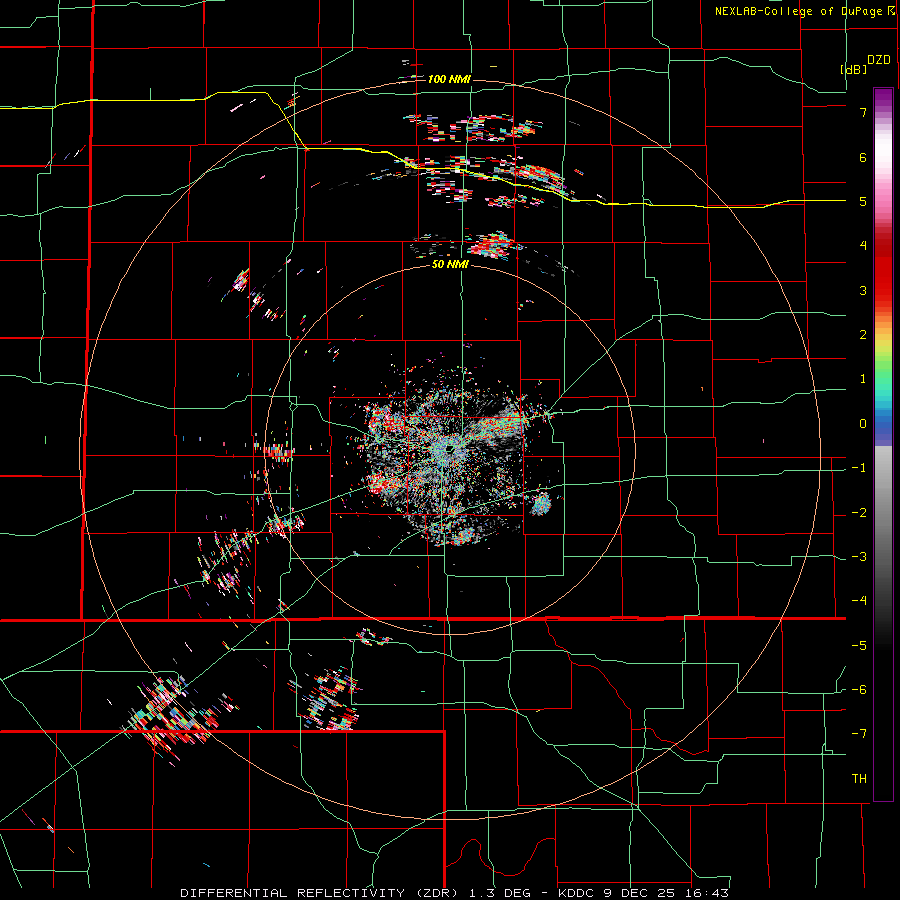Screen dimensions: 900x900
Task: Click the scale value -7 on legend
Action: 859,734
